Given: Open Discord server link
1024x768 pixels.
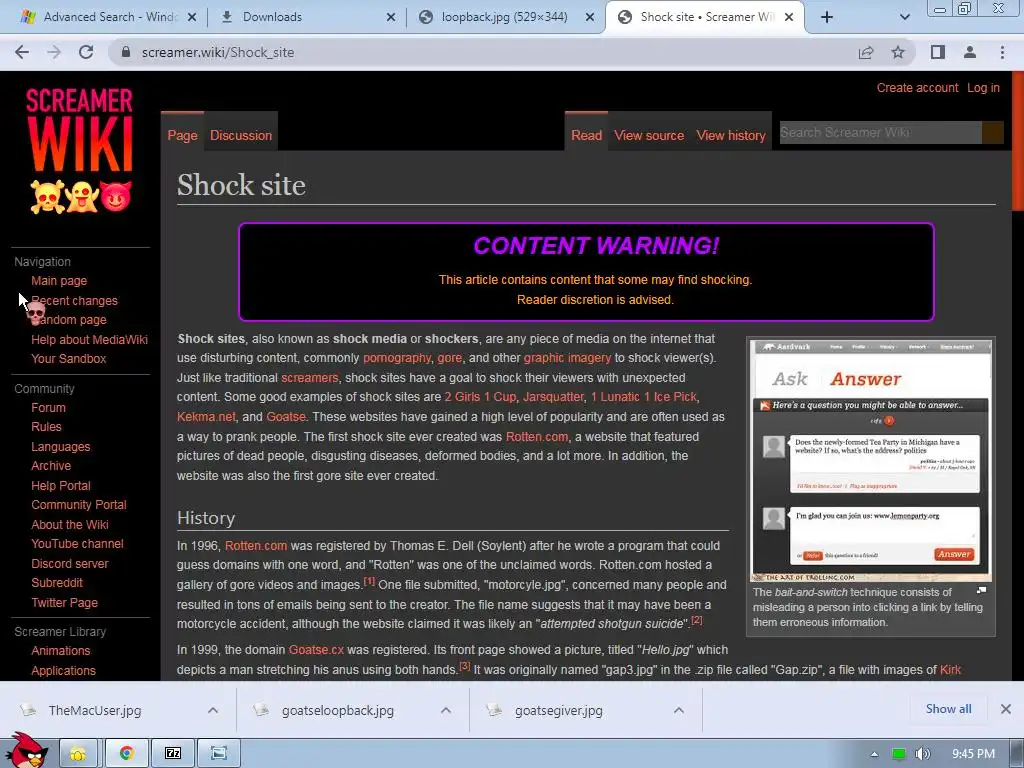Looking at the screenshot, I should (x=70, y=564).
